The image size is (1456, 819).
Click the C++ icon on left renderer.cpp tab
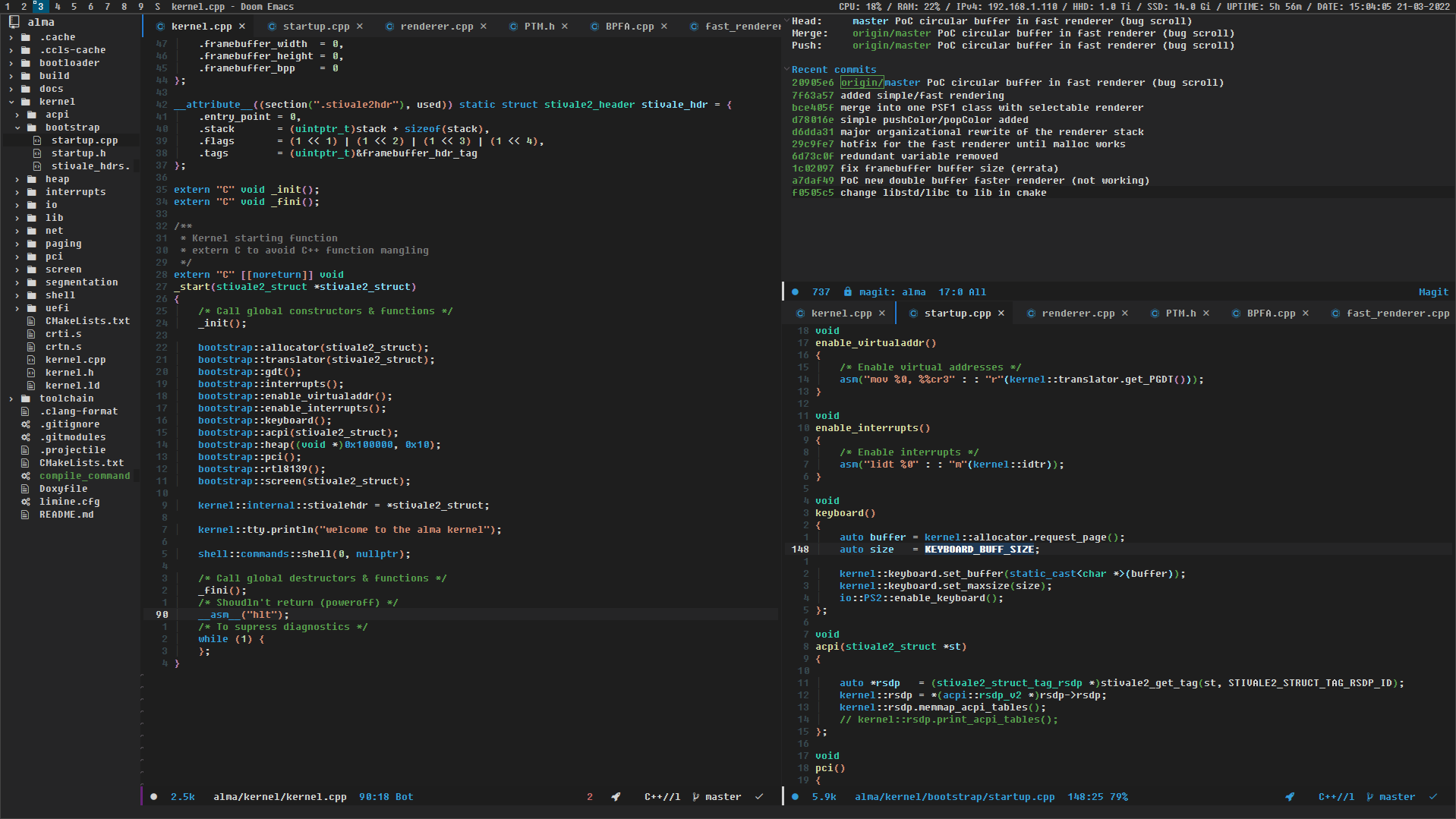click(x=389, y=27)
